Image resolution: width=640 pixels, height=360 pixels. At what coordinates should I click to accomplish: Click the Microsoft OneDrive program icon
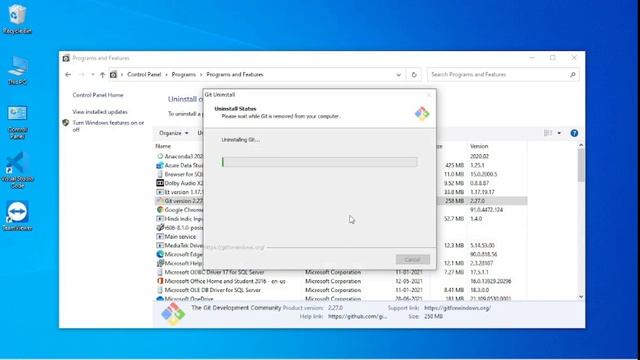click(160, 299)
